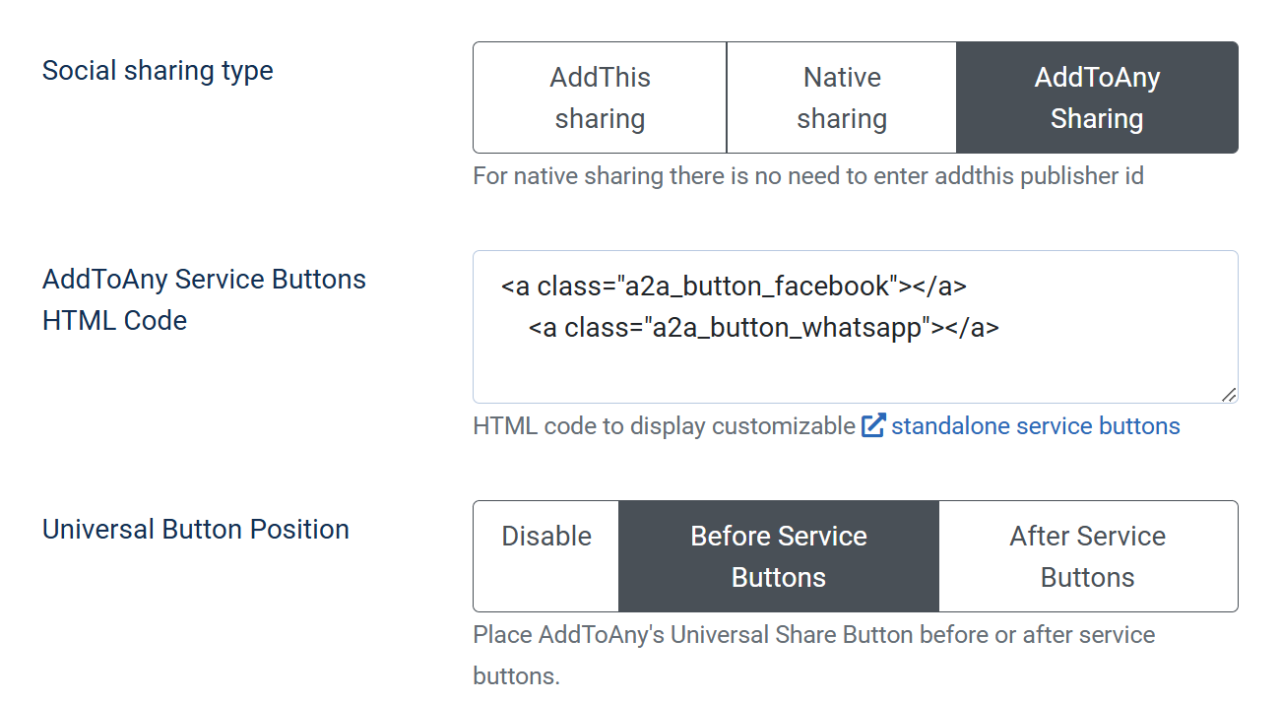This screenshot has height=702, width=1280.
Task: Select Before Service Buttons position
Action: 779,556
